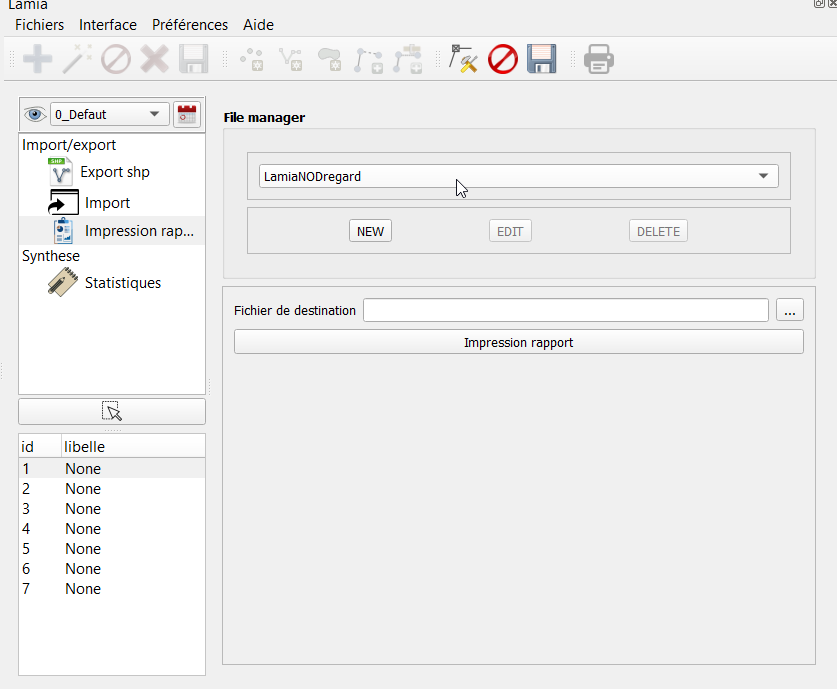Select table row with id 6
This screenshot has width=837, height=689.
point(112,569)
